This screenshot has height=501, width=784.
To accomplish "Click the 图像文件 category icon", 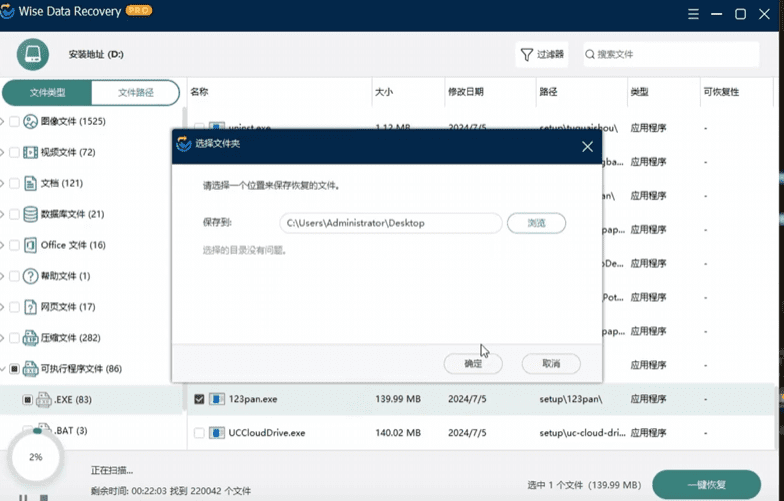I will (30, 122).
